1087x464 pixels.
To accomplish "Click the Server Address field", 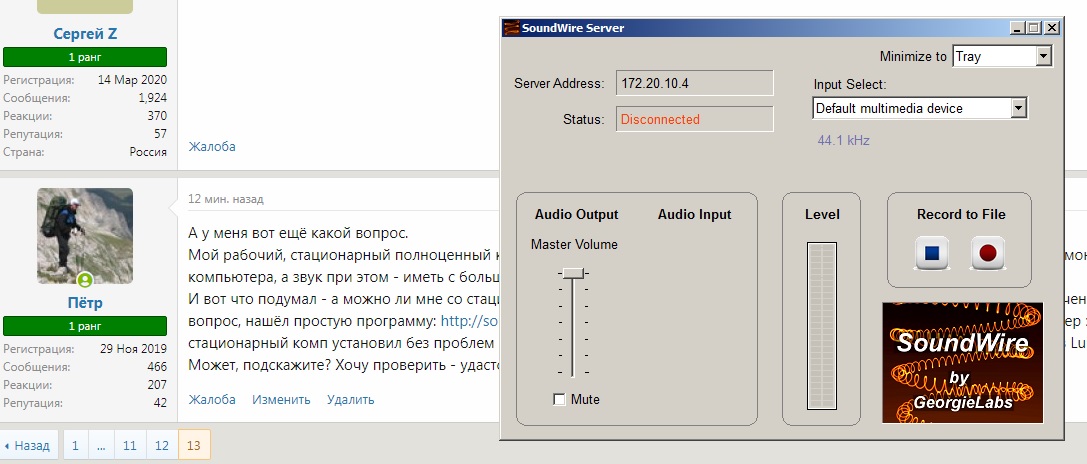I will (694, 83).
